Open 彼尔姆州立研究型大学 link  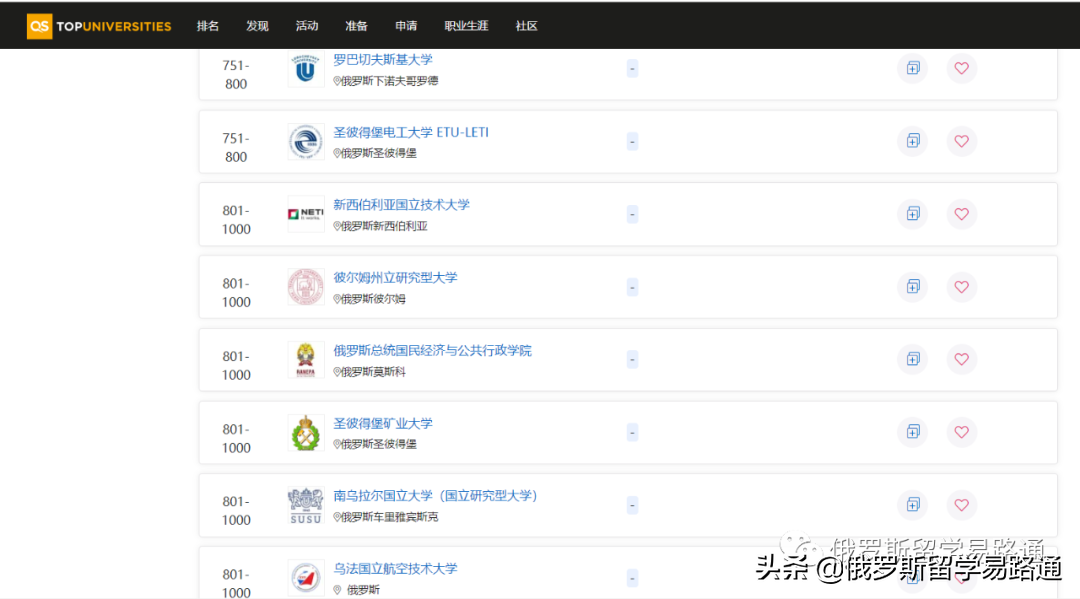[x=395, y=277]
